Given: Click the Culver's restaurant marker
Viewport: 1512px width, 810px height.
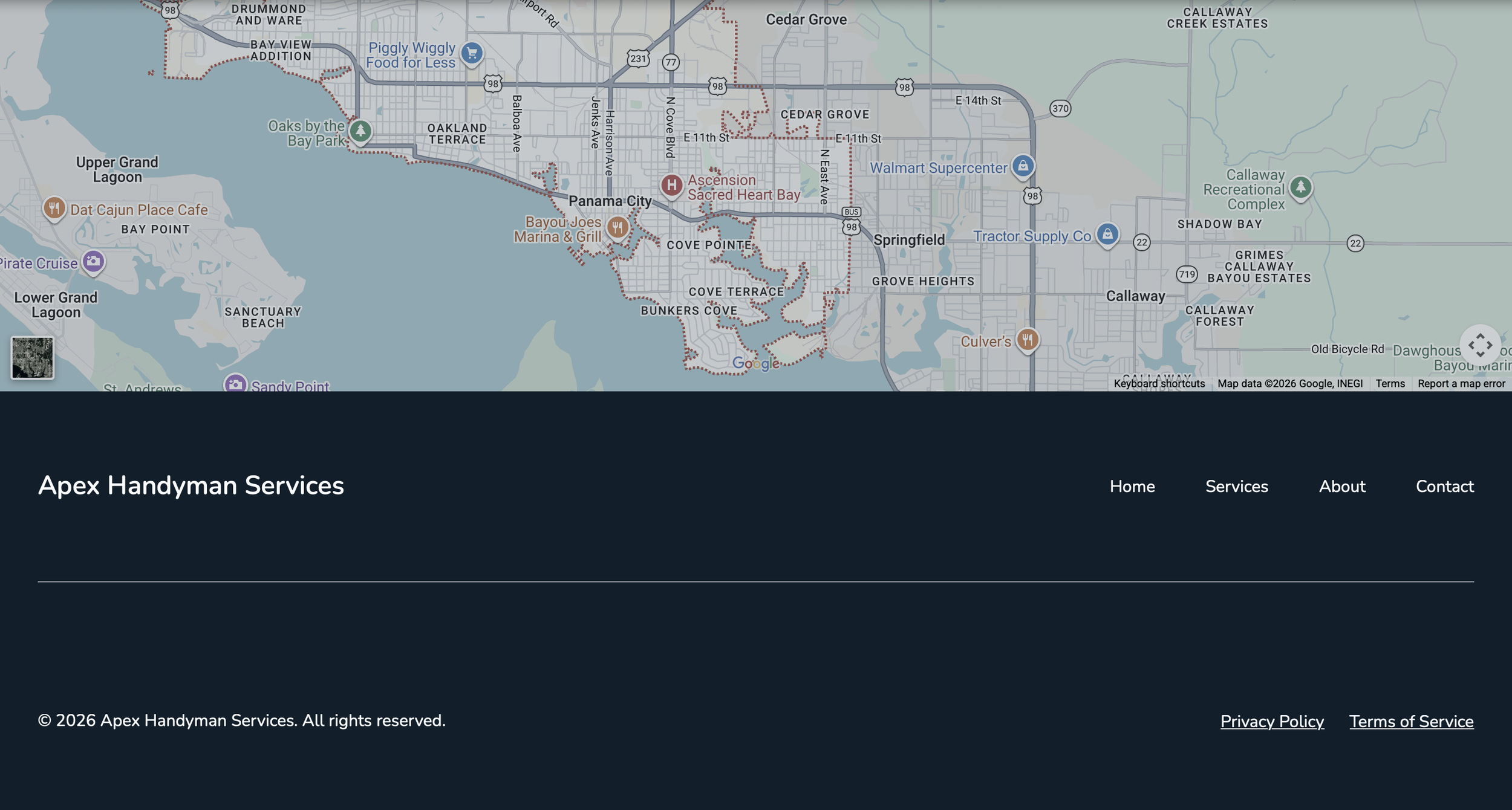Looking at the screenshot, I should click(x=1028, y=339).
